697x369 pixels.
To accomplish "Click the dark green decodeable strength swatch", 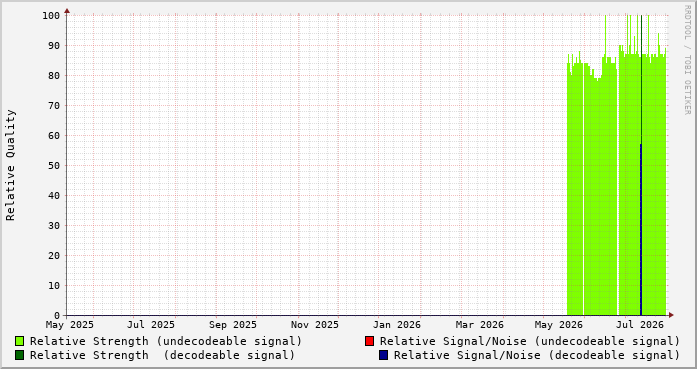I will (x=19, y=355).
